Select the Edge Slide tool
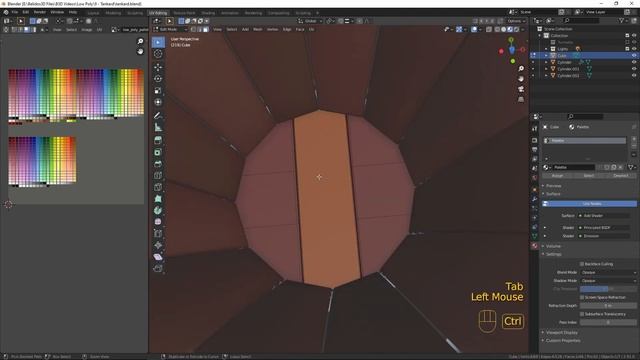Viewport: 640px width, 360px height. click(158, 233)
